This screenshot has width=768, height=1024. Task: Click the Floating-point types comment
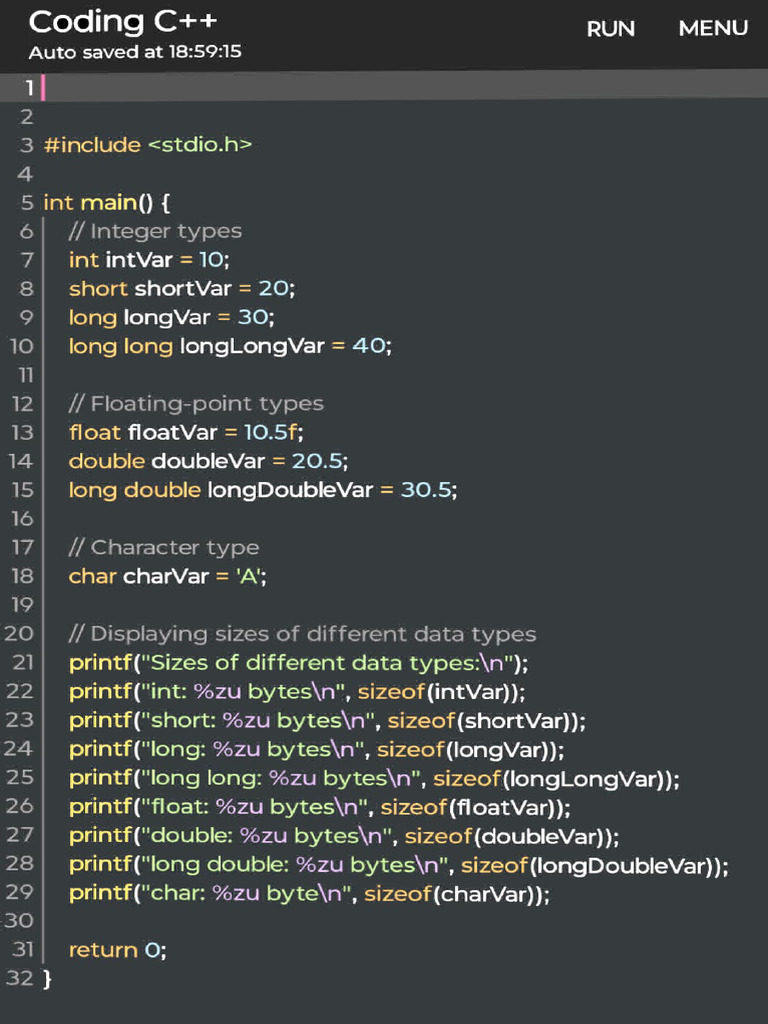(x=196, y=404)
